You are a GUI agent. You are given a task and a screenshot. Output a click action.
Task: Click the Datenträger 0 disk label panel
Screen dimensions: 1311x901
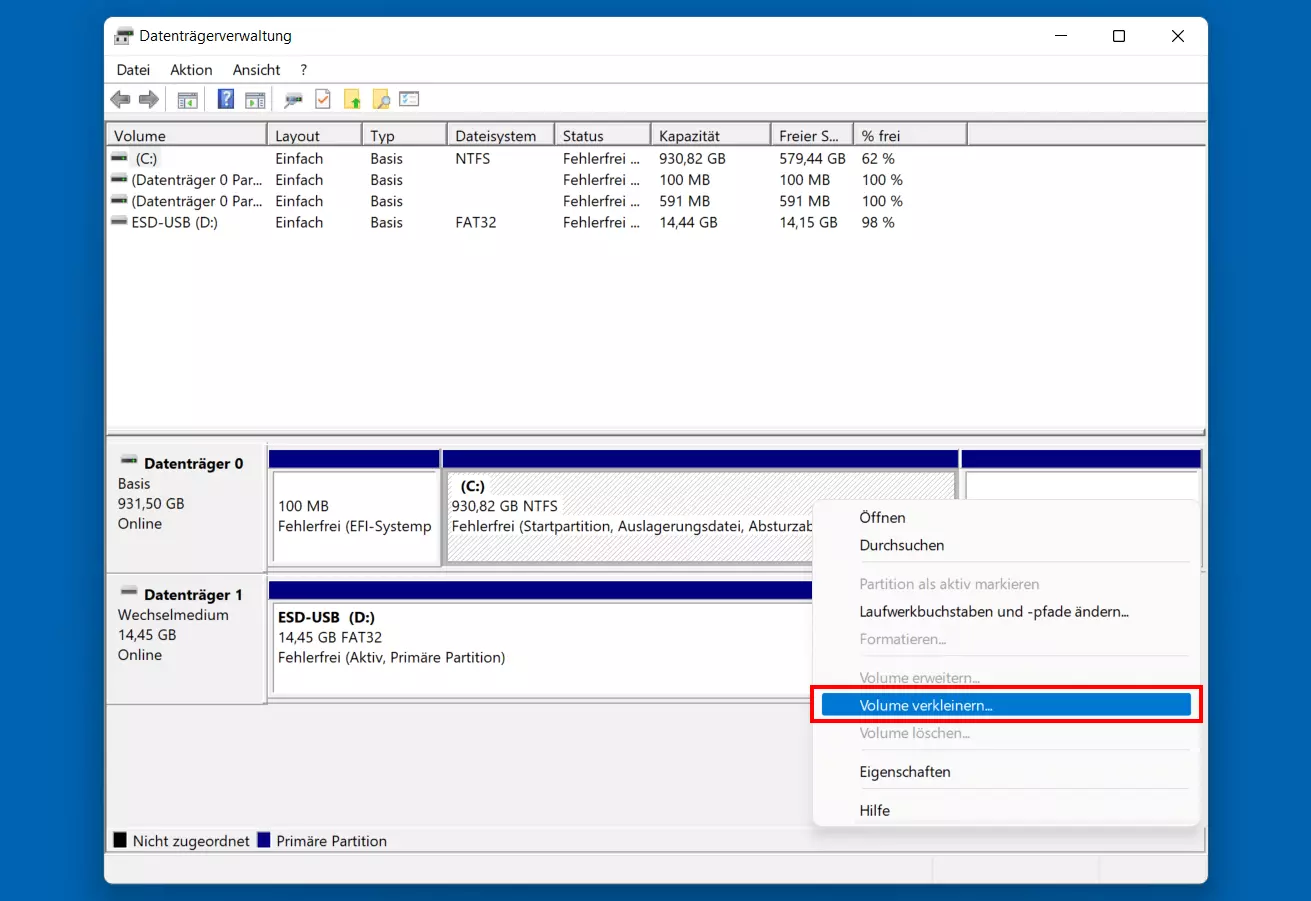186,508
